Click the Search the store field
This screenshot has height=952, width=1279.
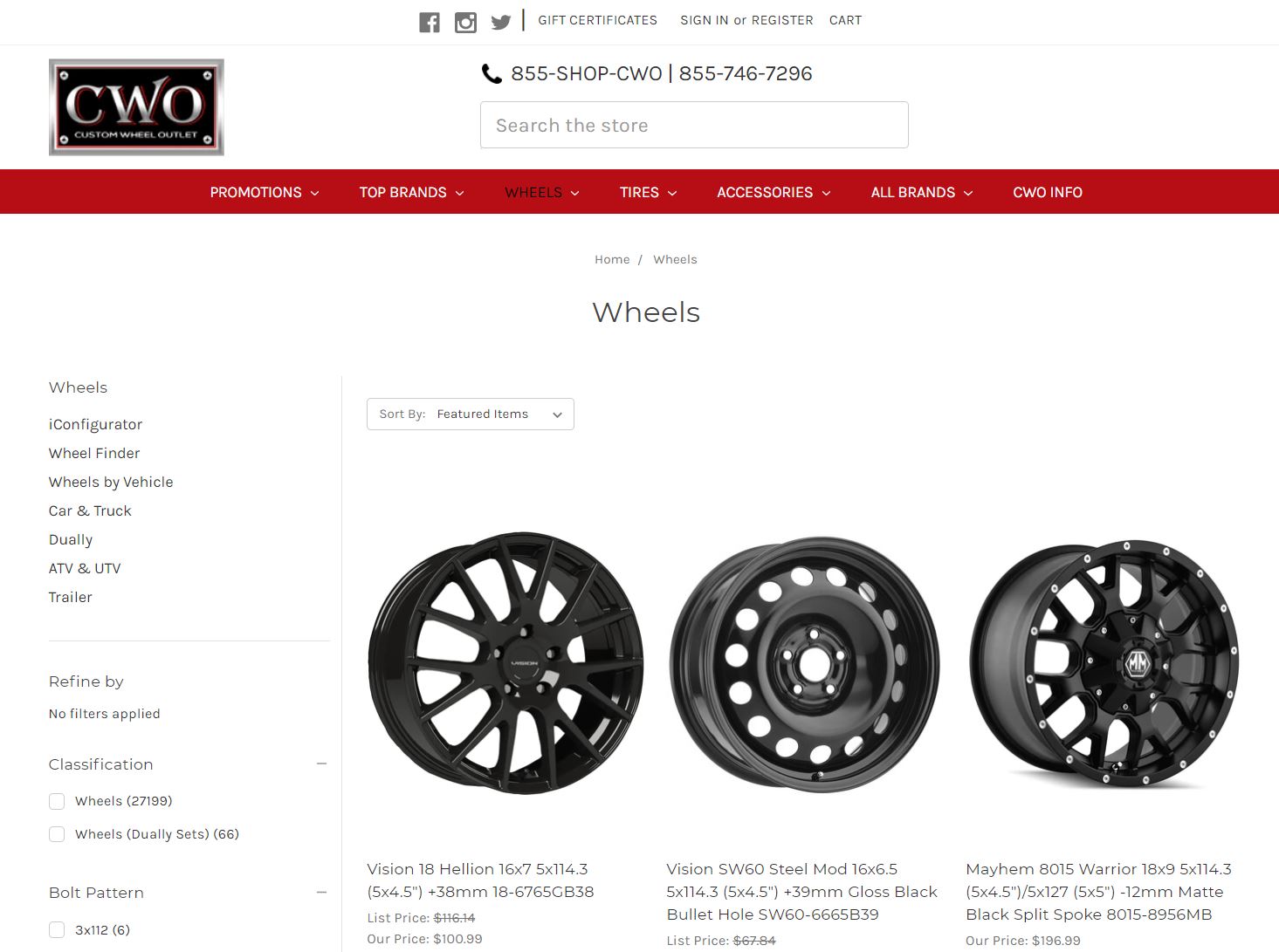(694, 125)
